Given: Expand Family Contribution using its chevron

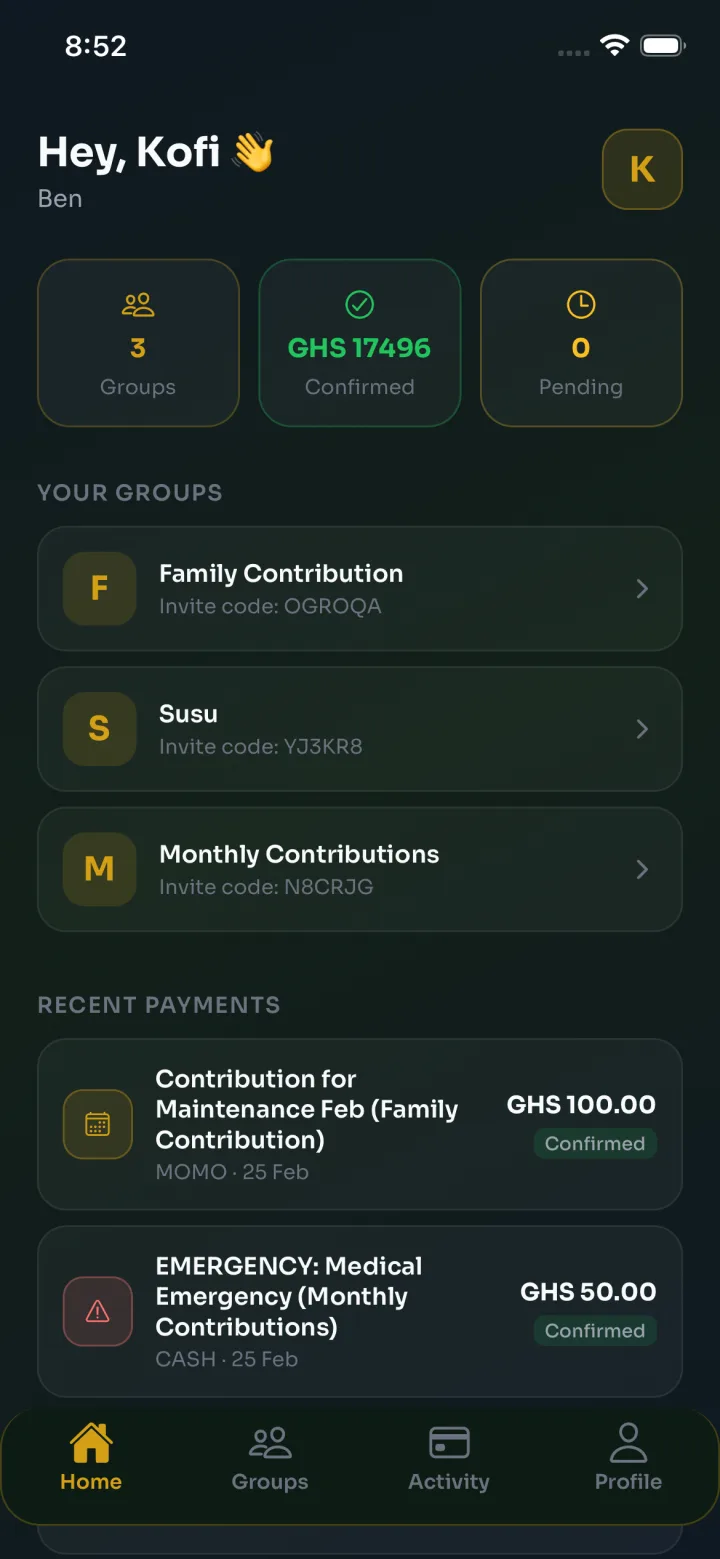Looking at the screenshot, I should click(643, 589).
